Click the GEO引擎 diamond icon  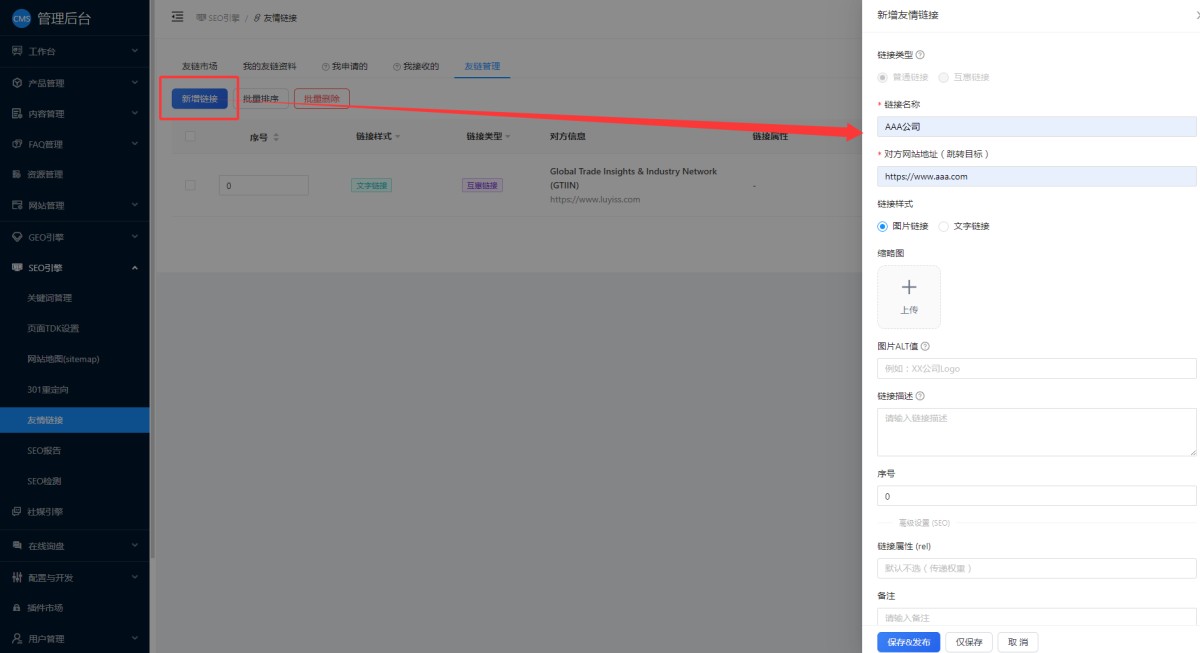(x=17, y=237)
